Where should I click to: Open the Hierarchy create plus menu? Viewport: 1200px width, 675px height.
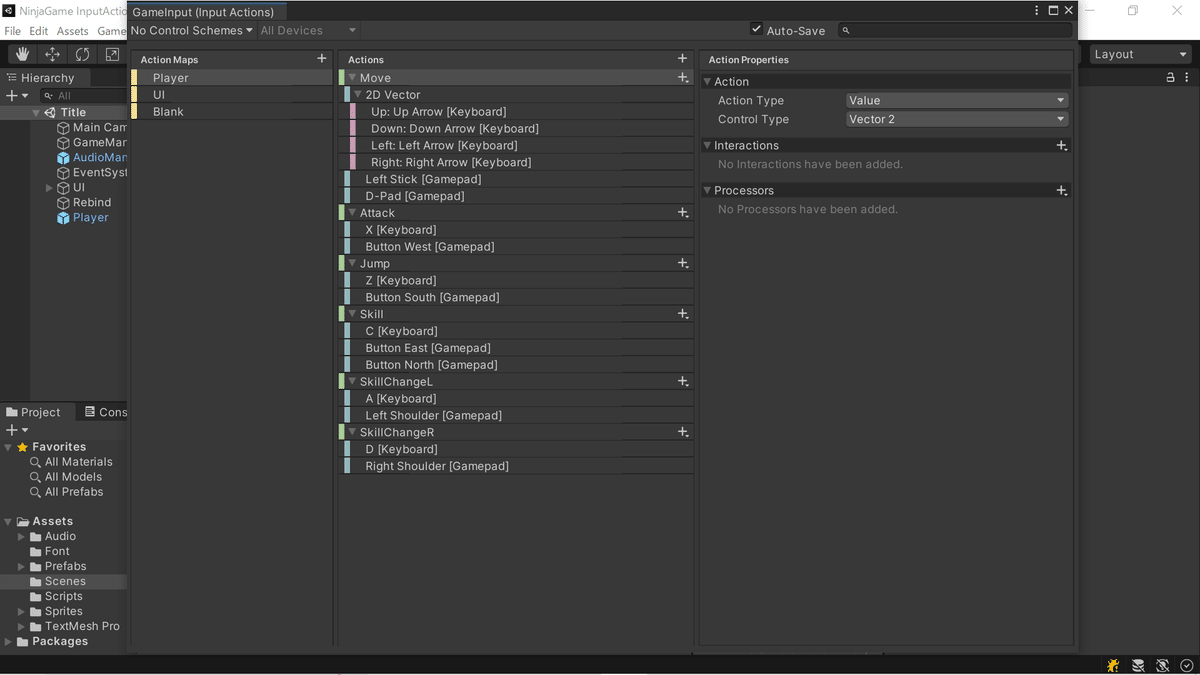pos(17,96)
